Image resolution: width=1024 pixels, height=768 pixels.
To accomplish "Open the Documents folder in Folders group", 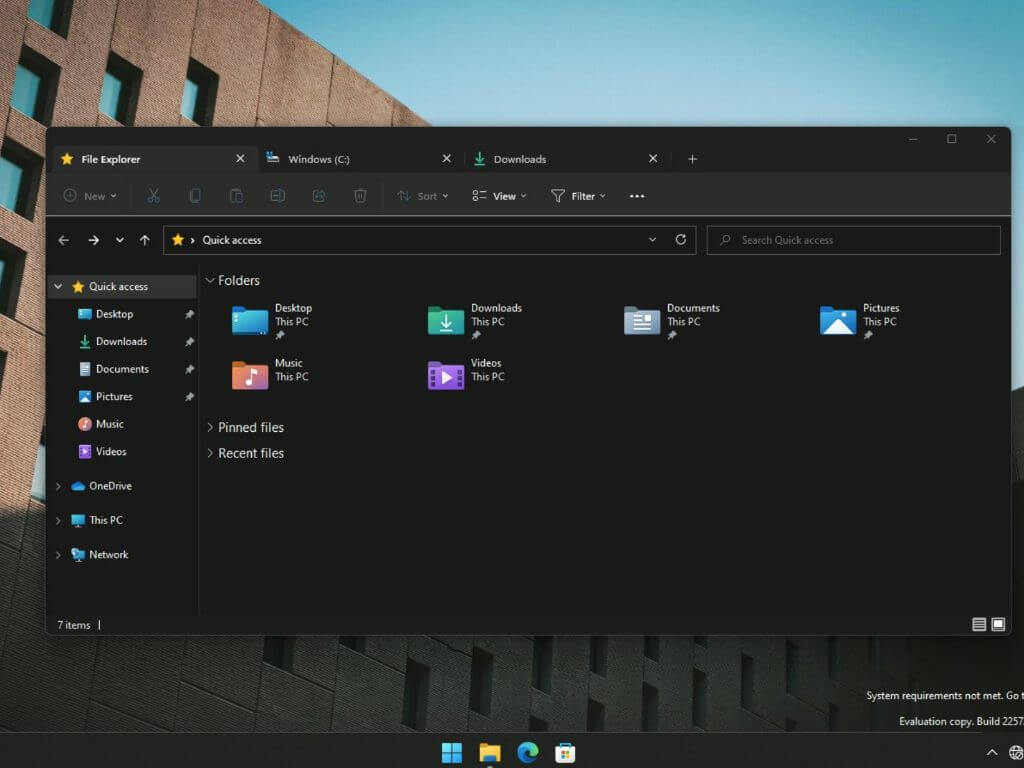I will point(671,321).
